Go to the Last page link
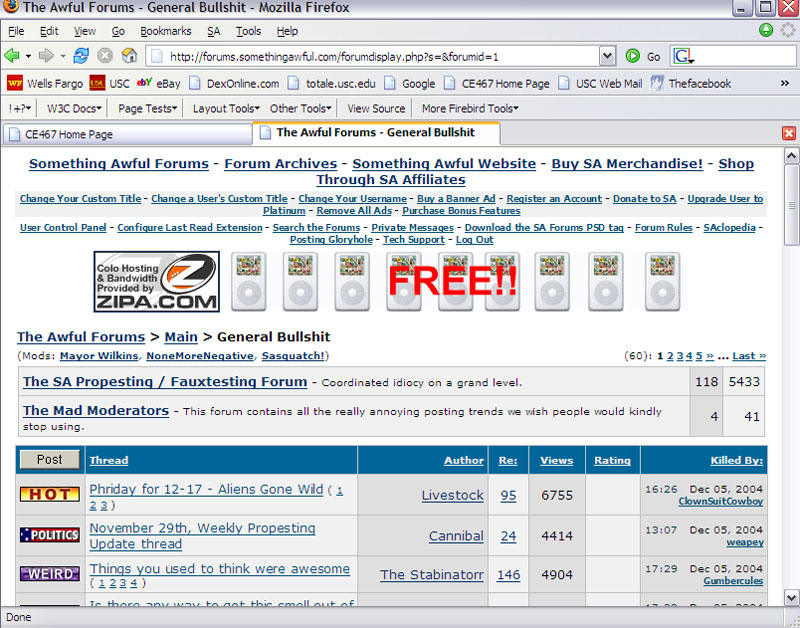This screenshot has width=800, height=628. 749,356
